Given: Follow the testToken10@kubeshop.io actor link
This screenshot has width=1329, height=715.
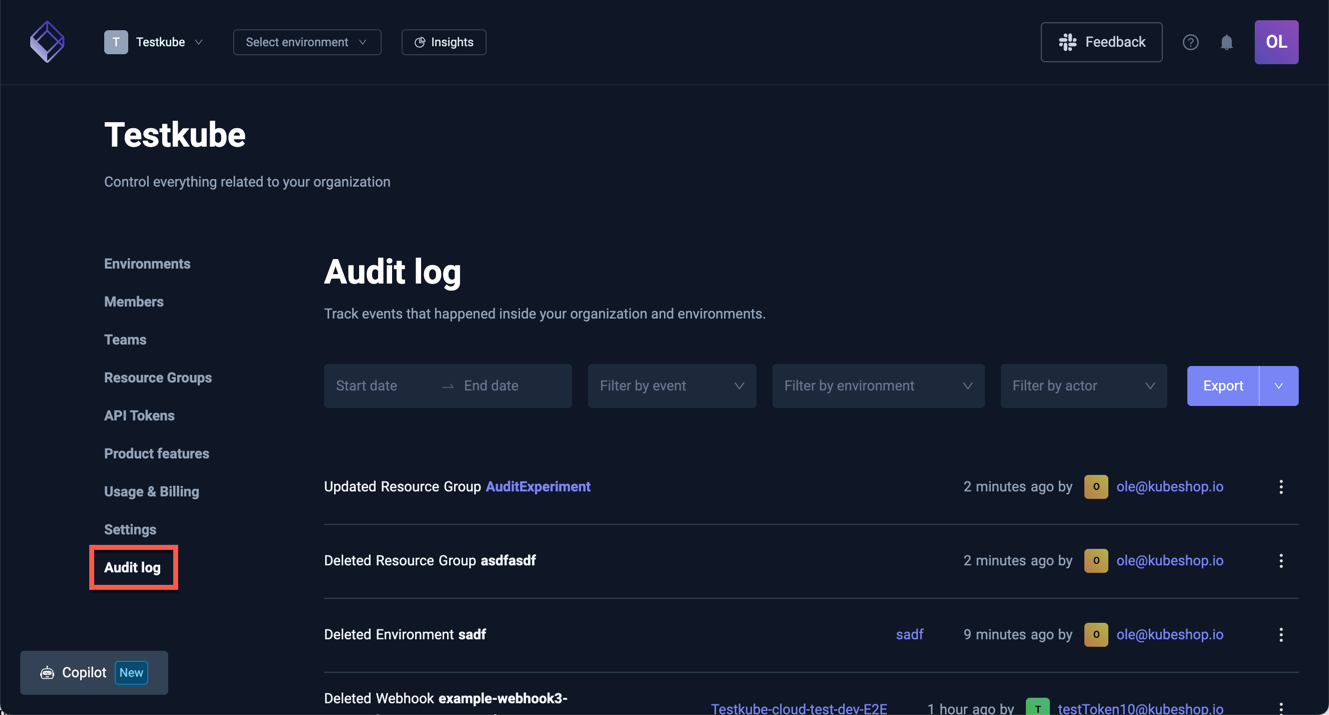Looking at the screenshot, I should [x=1143, y=708].
